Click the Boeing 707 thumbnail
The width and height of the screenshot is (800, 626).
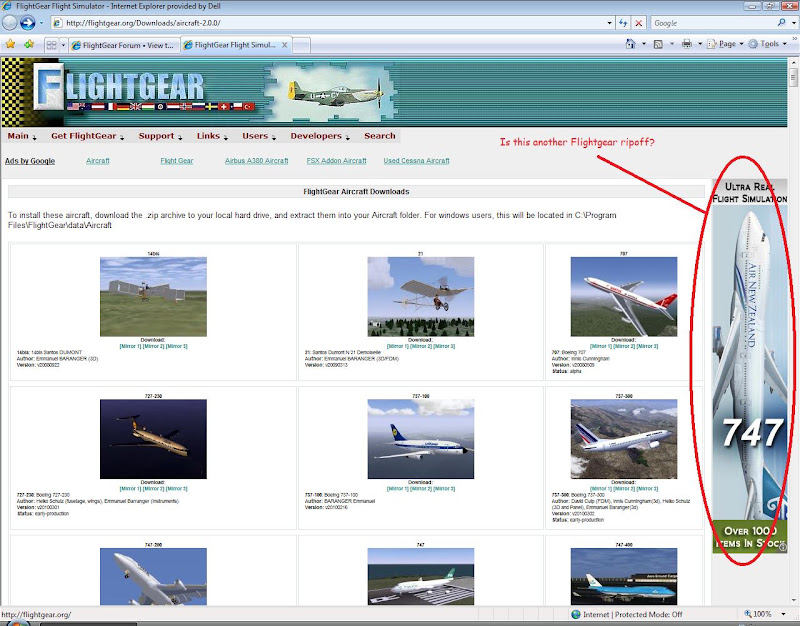[x=623, y=296]
